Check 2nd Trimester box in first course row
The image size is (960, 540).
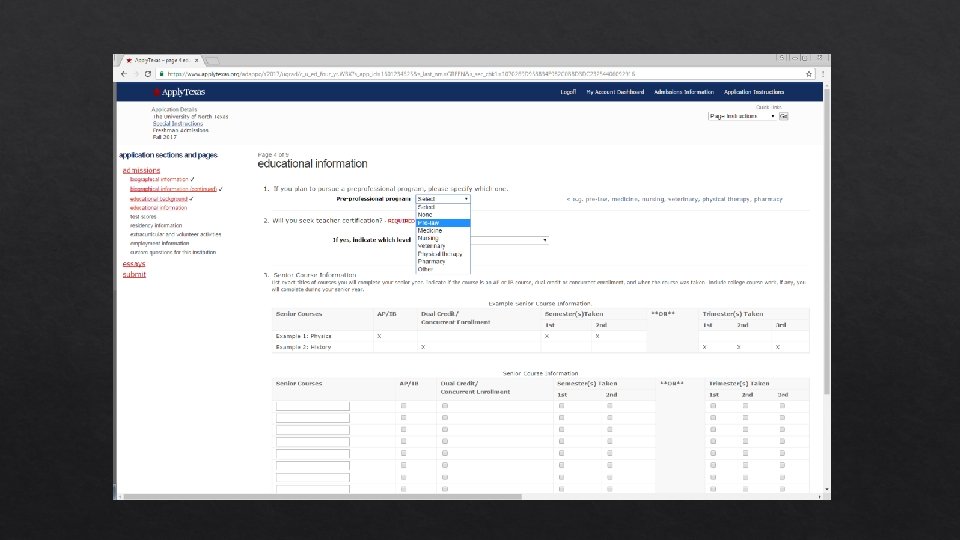coord(745,406)
